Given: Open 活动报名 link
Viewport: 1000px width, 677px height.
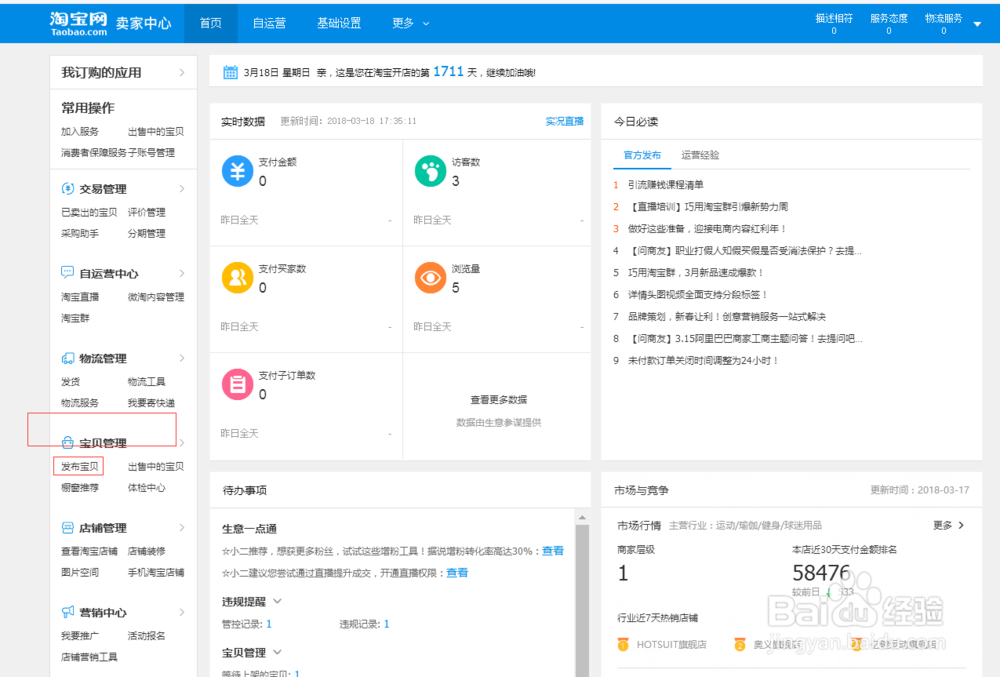Looking at the screenshot, I should pos(146,636).
